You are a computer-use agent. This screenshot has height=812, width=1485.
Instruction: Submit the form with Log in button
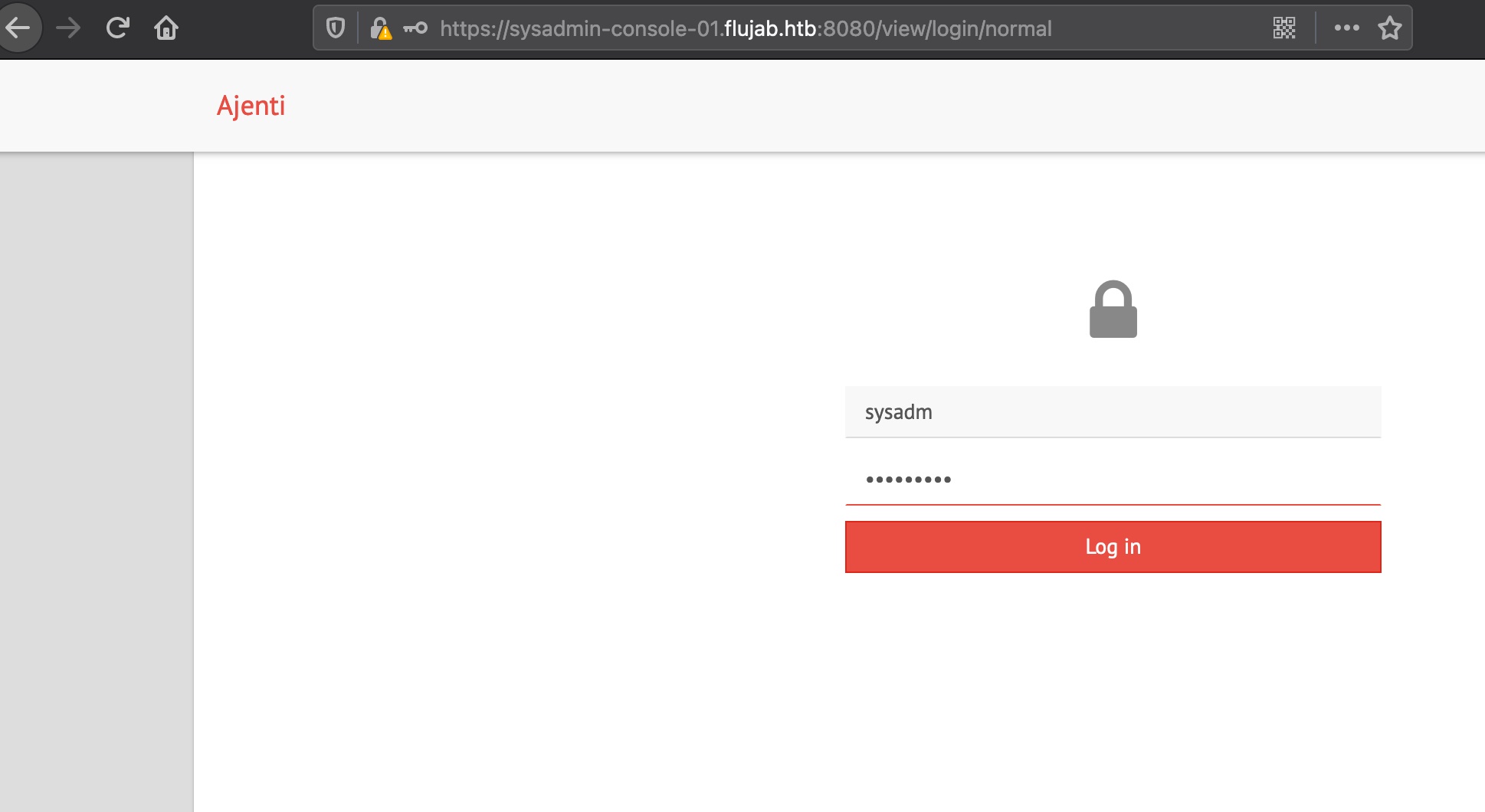(1113, 547)
